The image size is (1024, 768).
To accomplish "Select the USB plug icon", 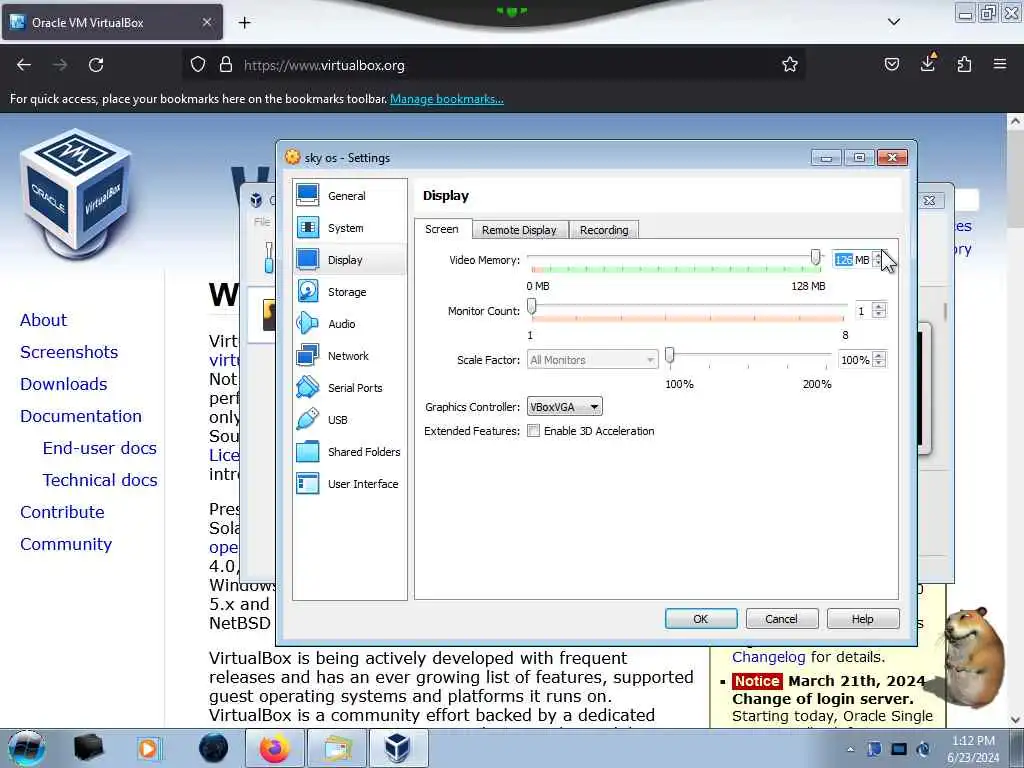I will pyautogui.click(x=308, y=419).
